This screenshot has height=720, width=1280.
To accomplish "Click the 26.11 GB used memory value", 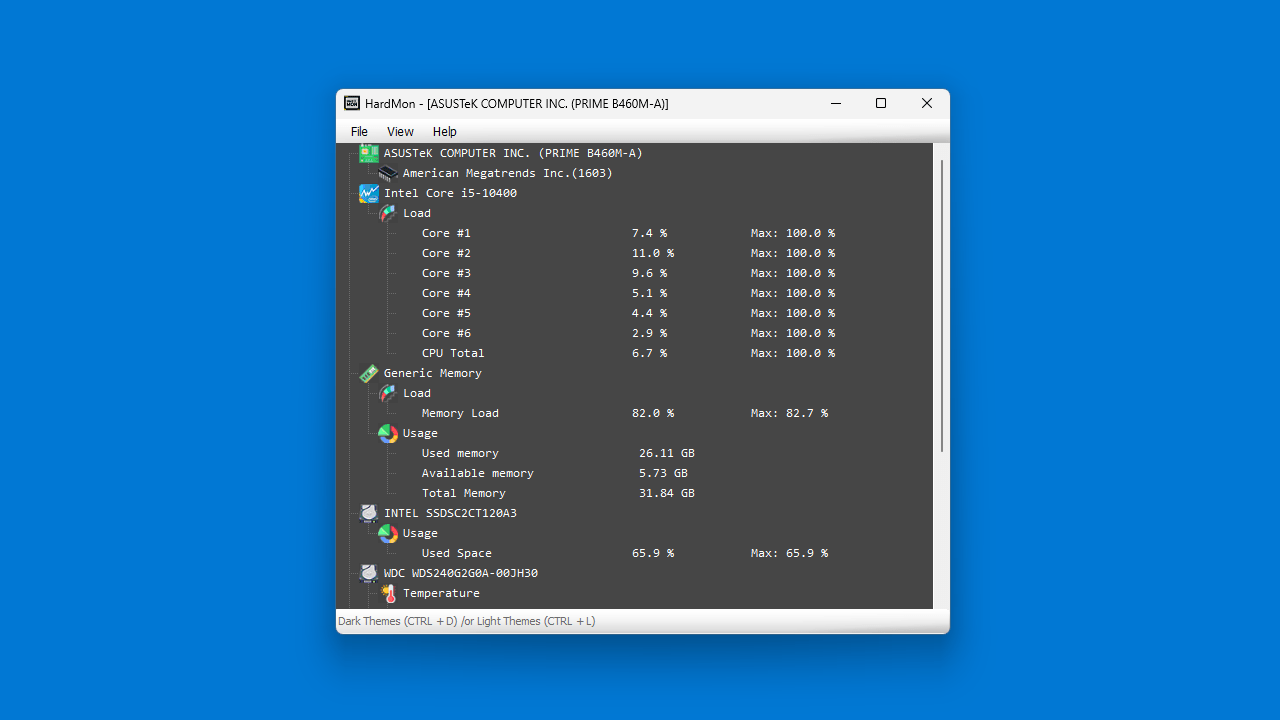I will pyautogui.click(x=667, y=453).
